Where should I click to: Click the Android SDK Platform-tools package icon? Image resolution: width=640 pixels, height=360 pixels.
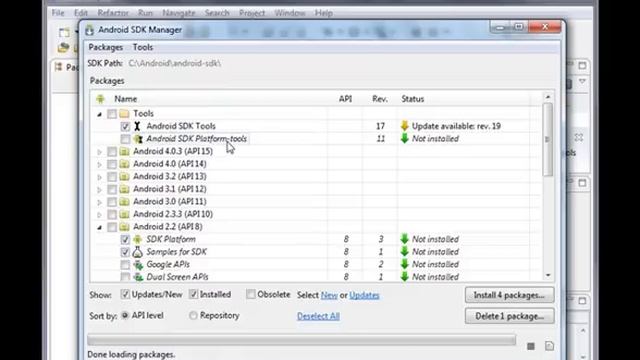(x=138, y=139)
